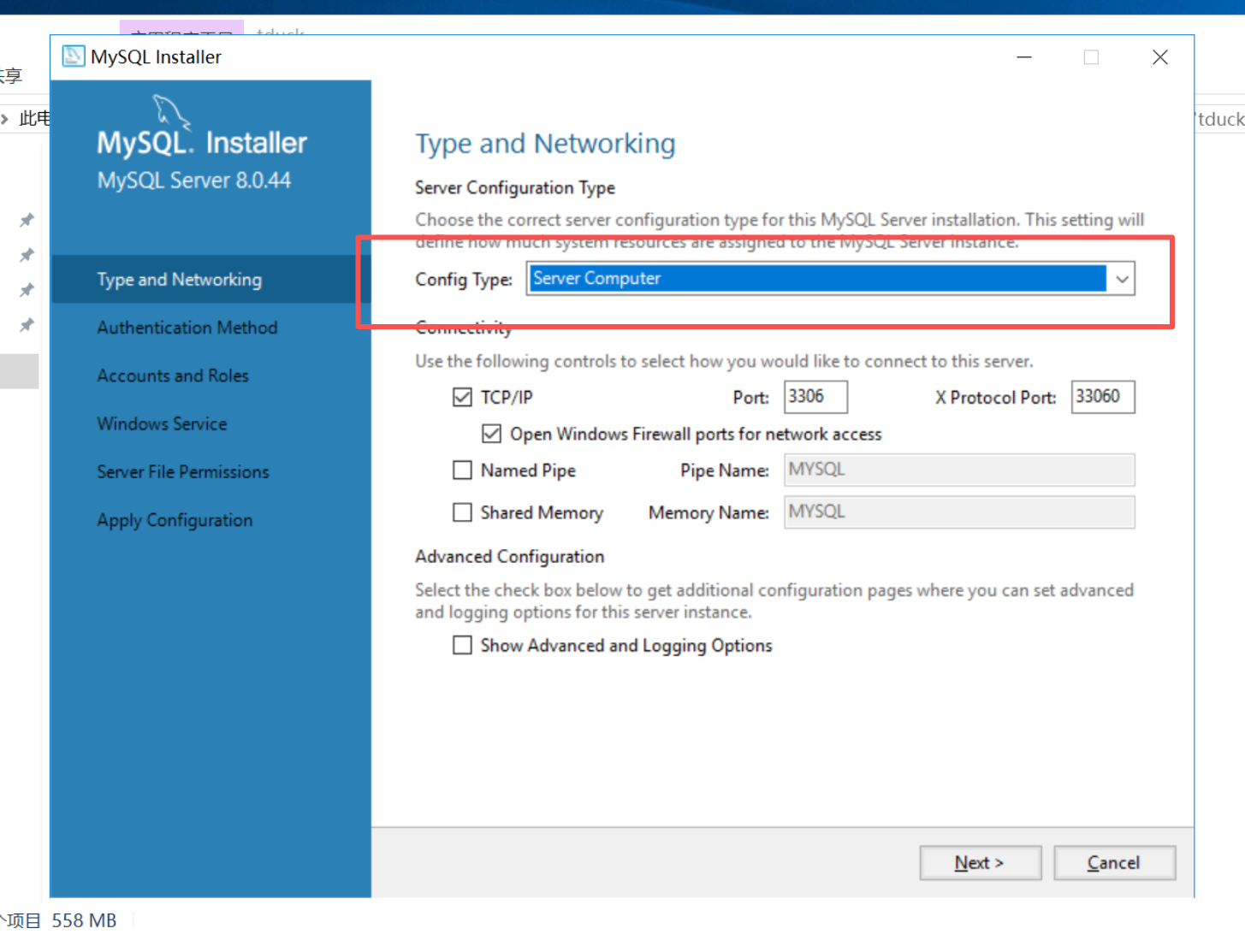
Task: Enable the Named Pipe checkbox
Action: click(x=462, y=470)
